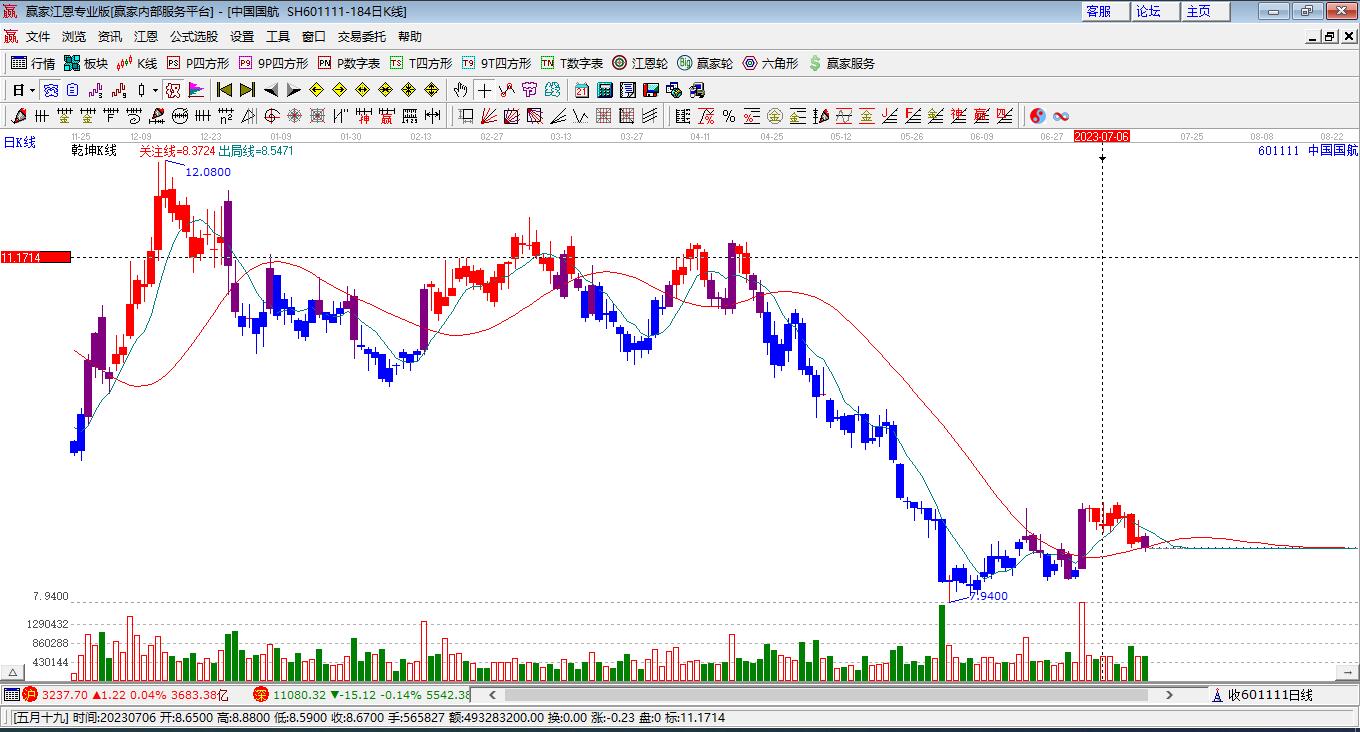Open the P四方形 tool
Image resolution: width=1360 pixels, height=732 pixels.
coord(197,63)
